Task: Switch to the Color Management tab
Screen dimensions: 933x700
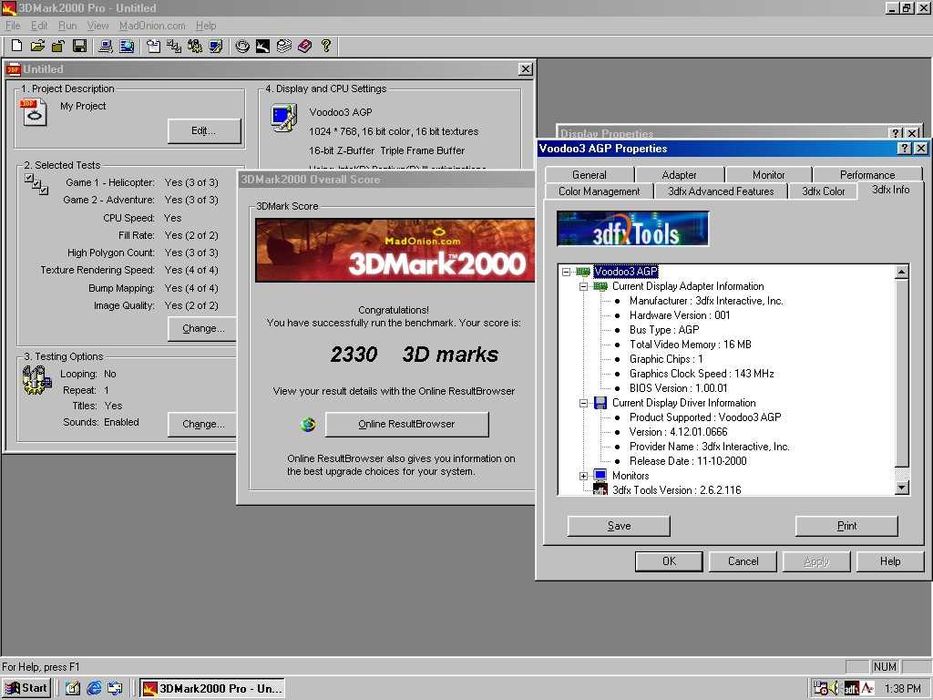Action: (599, 191)
